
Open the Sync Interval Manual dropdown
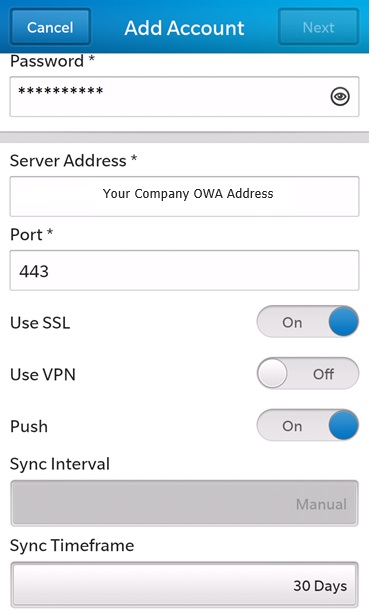[x=184, y=503]
